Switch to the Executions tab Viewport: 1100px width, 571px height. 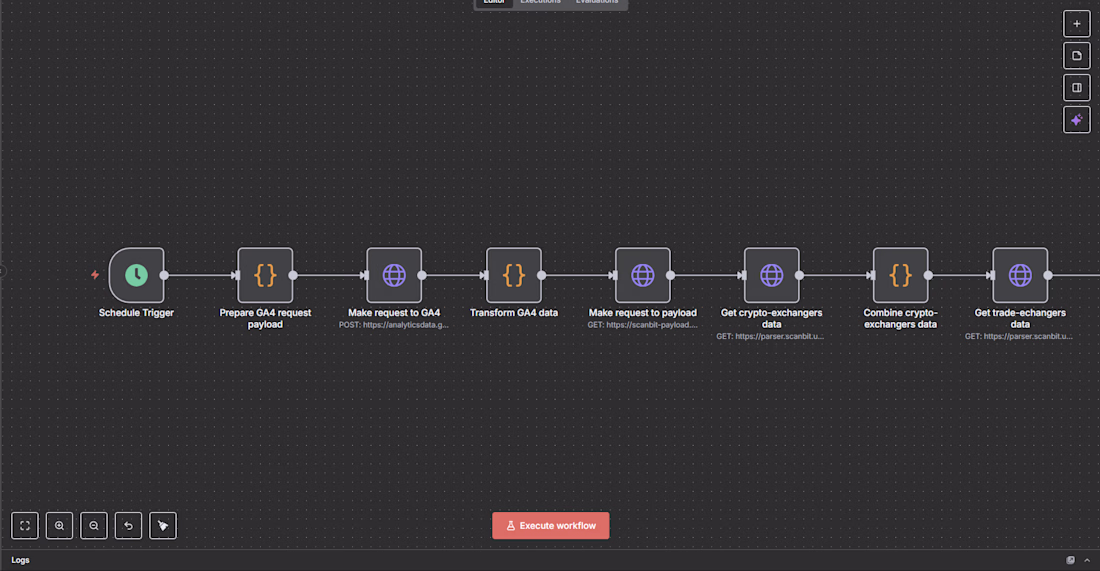540,2
